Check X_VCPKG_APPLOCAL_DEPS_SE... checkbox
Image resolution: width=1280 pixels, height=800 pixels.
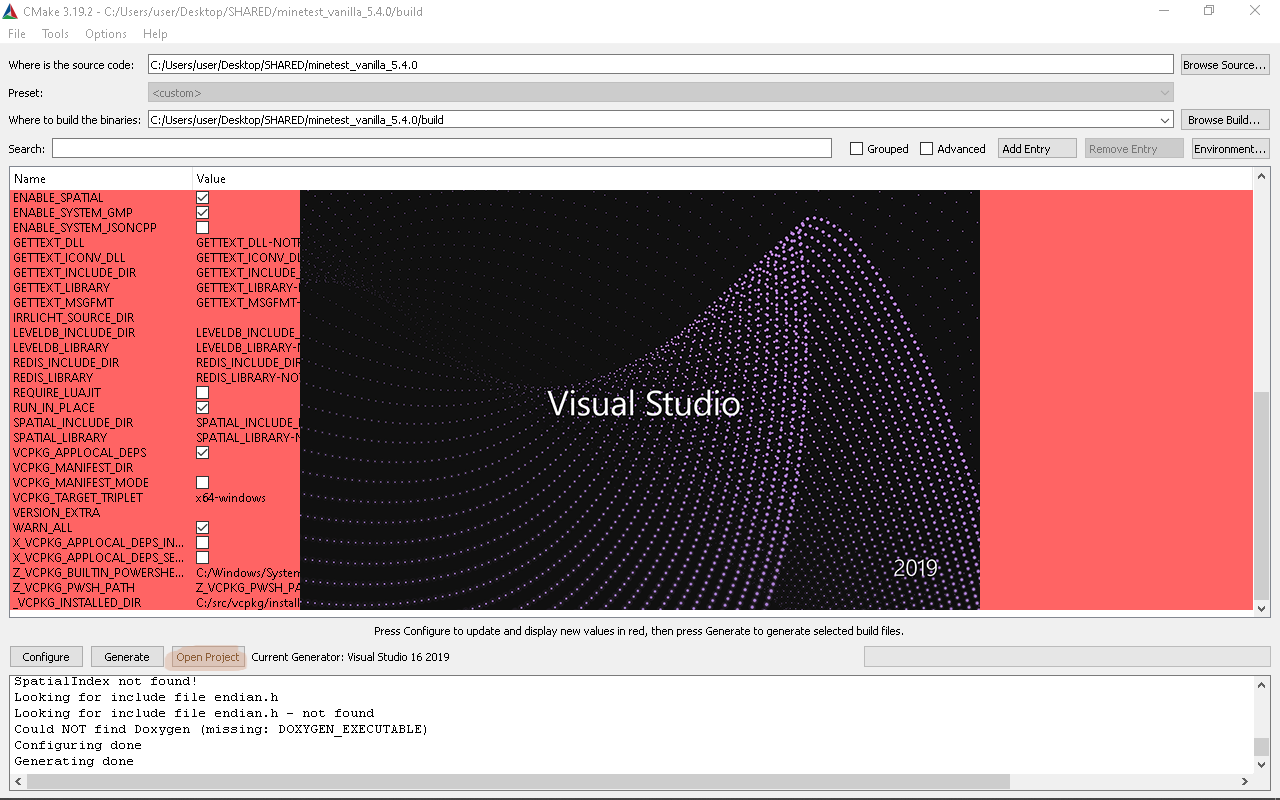click(202, 558)
